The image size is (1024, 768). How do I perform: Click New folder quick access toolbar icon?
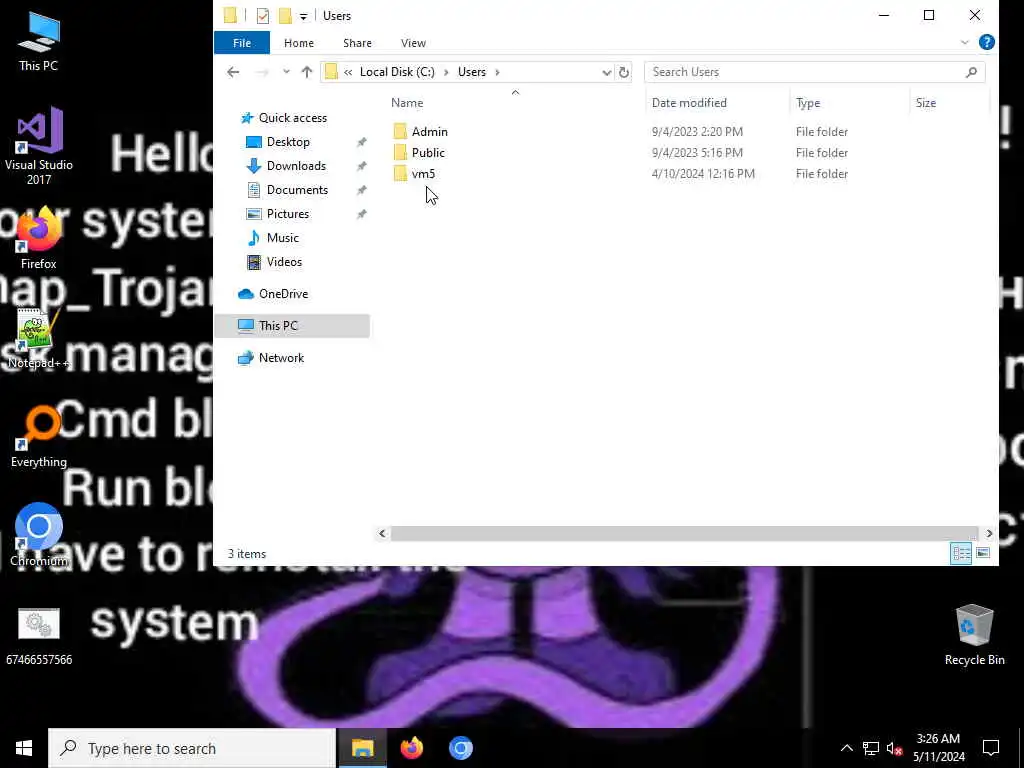pos(285,16)
